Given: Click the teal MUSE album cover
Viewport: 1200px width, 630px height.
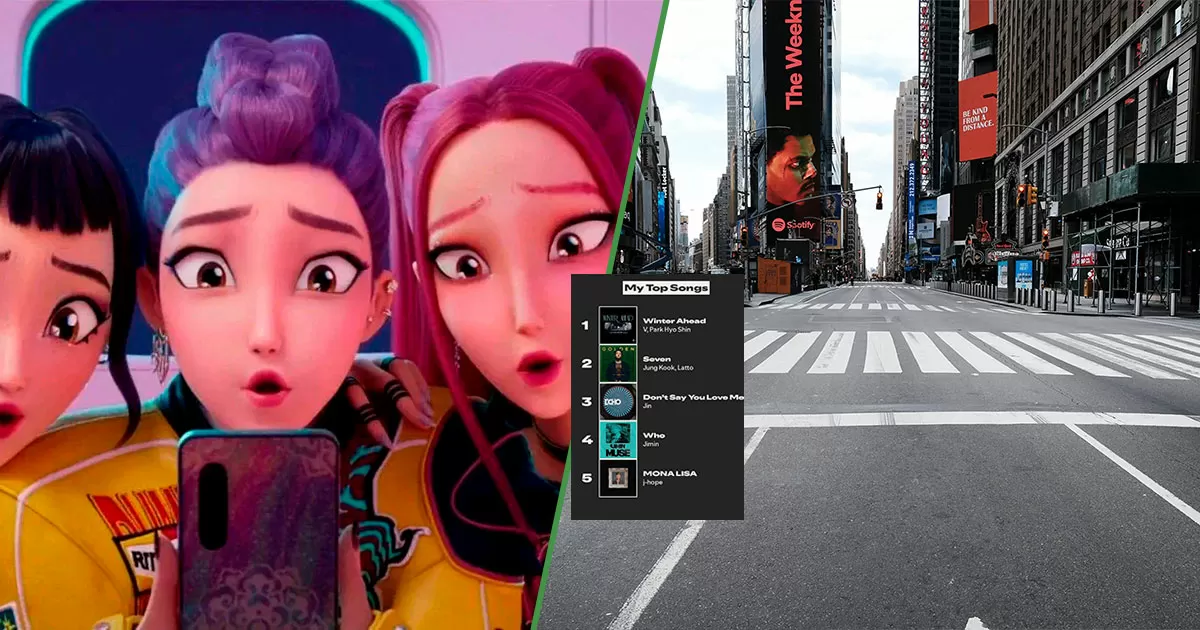Looking at the screenshot, I should [617, 440].
